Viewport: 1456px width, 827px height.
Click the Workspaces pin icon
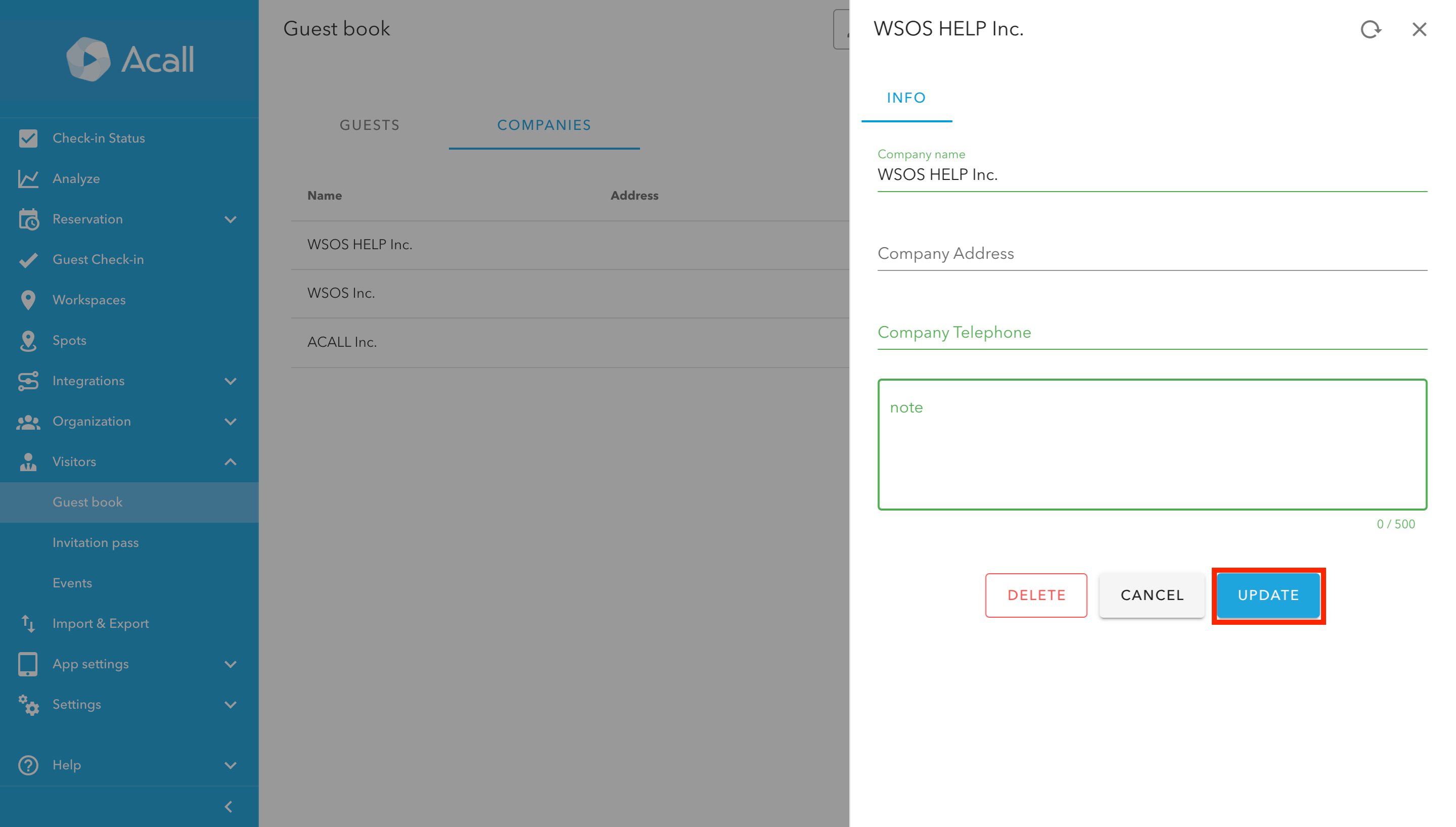pos(28,300)
